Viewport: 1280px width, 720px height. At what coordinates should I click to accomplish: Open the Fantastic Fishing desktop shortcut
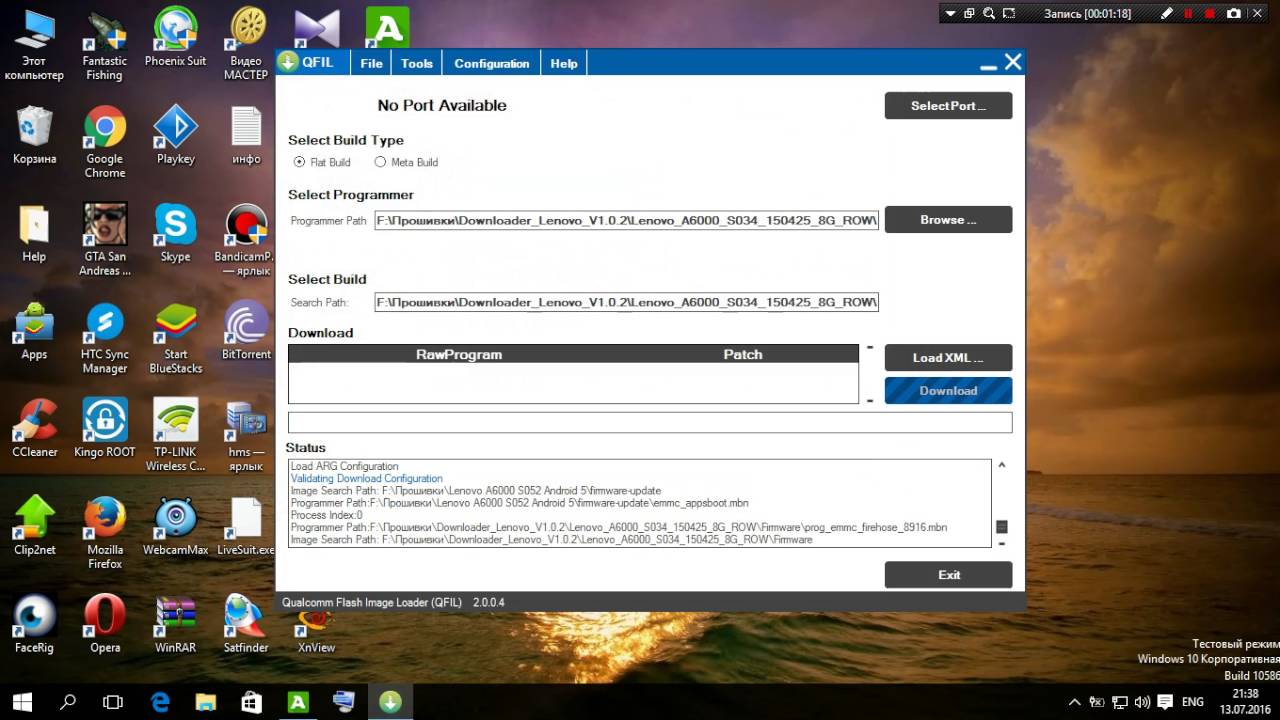[x=104, y=46]
